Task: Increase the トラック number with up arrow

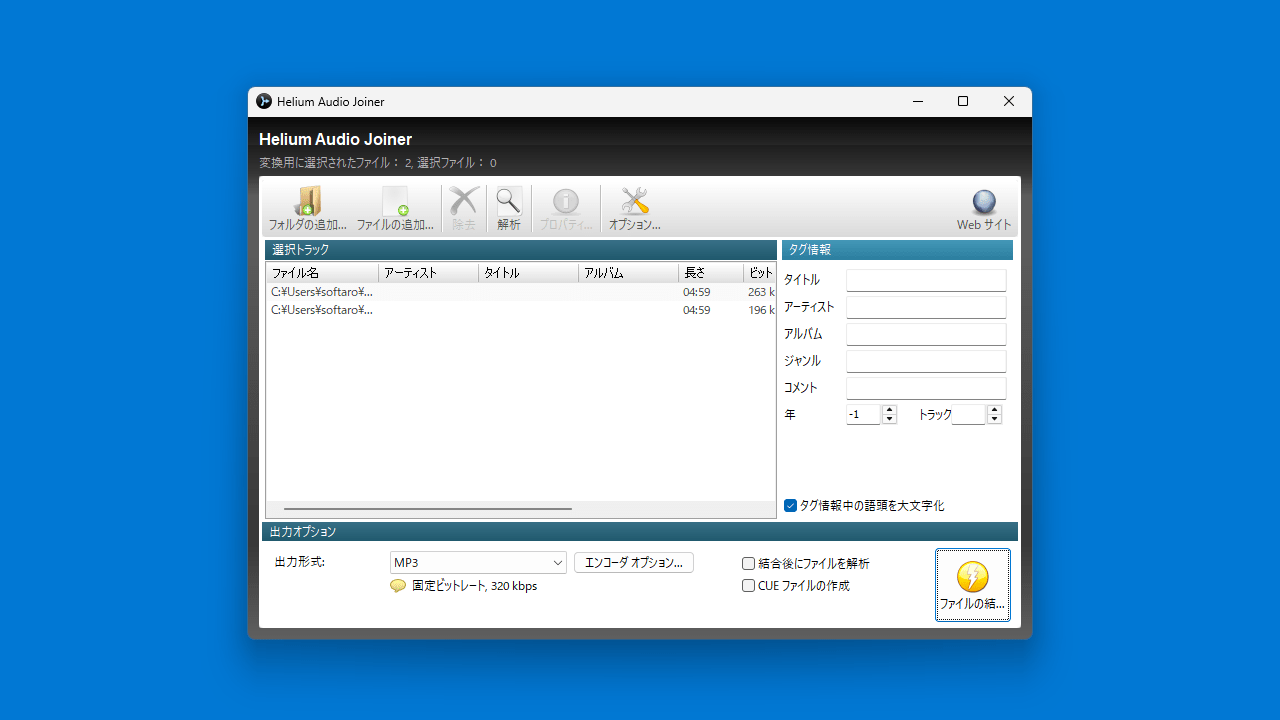Action: pyautogui.click(x=994, y=410)
